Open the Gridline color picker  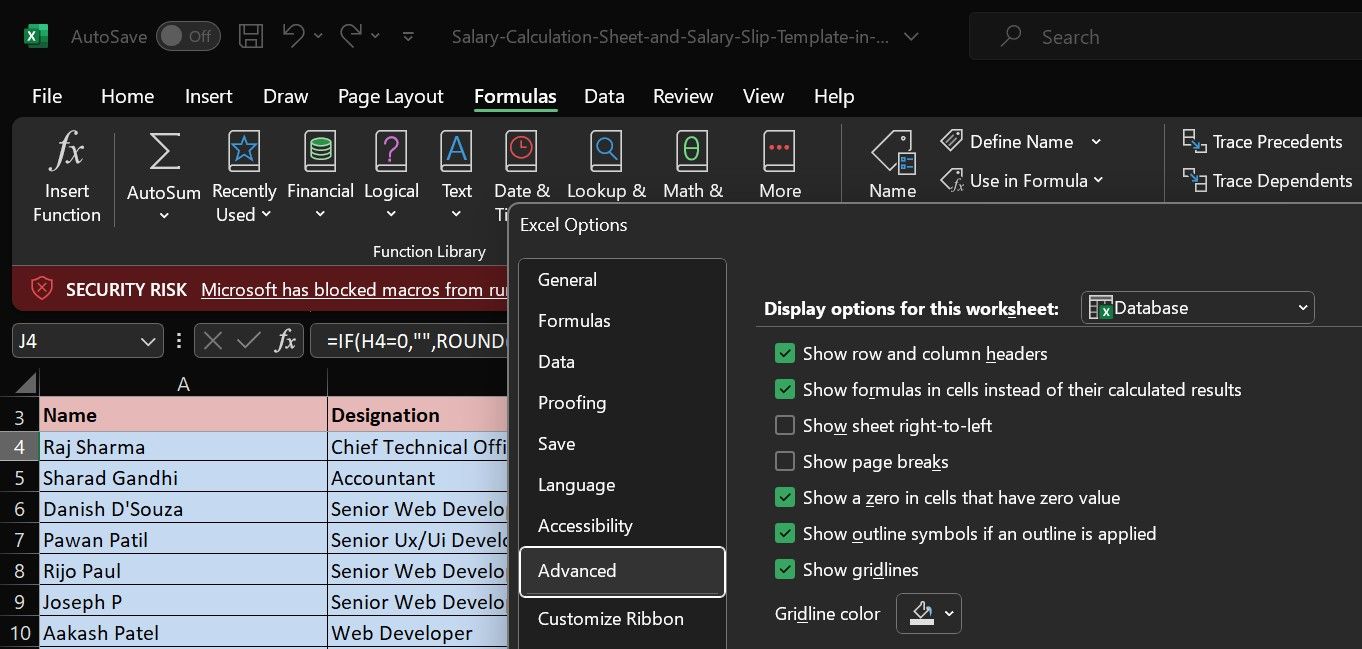(929, 613)
